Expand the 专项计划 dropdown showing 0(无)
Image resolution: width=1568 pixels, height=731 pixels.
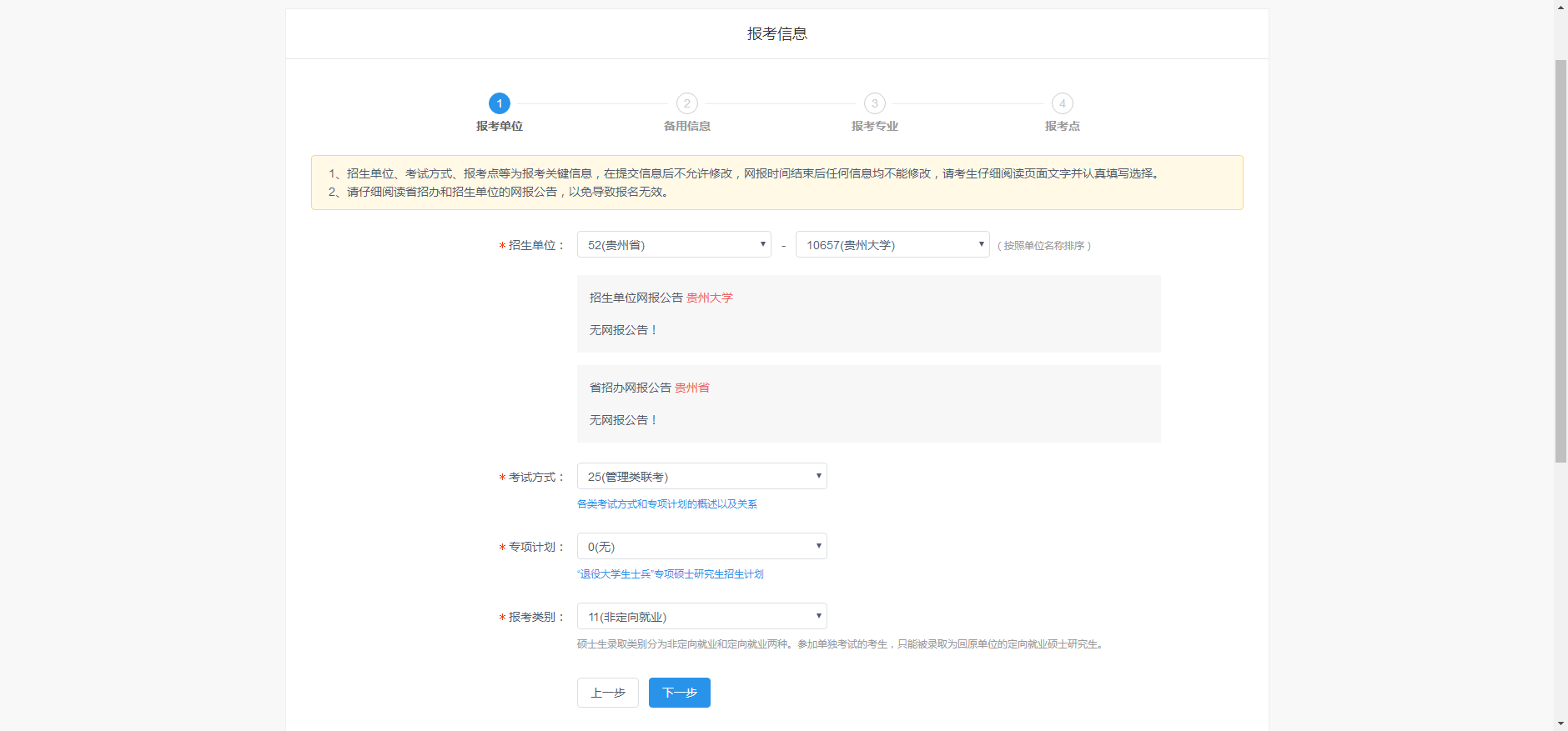tap(701, 547)
